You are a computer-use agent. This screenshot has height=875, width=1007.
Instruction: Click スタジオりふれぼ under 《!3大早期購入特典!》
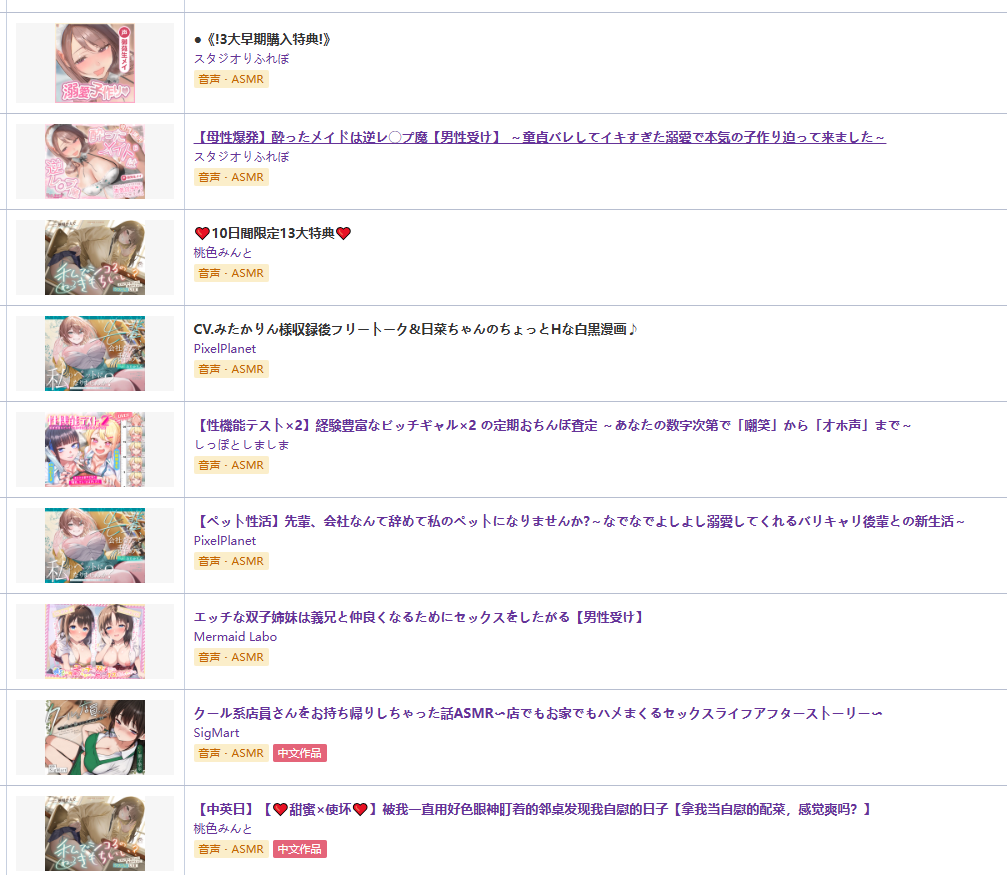(241, 58)
